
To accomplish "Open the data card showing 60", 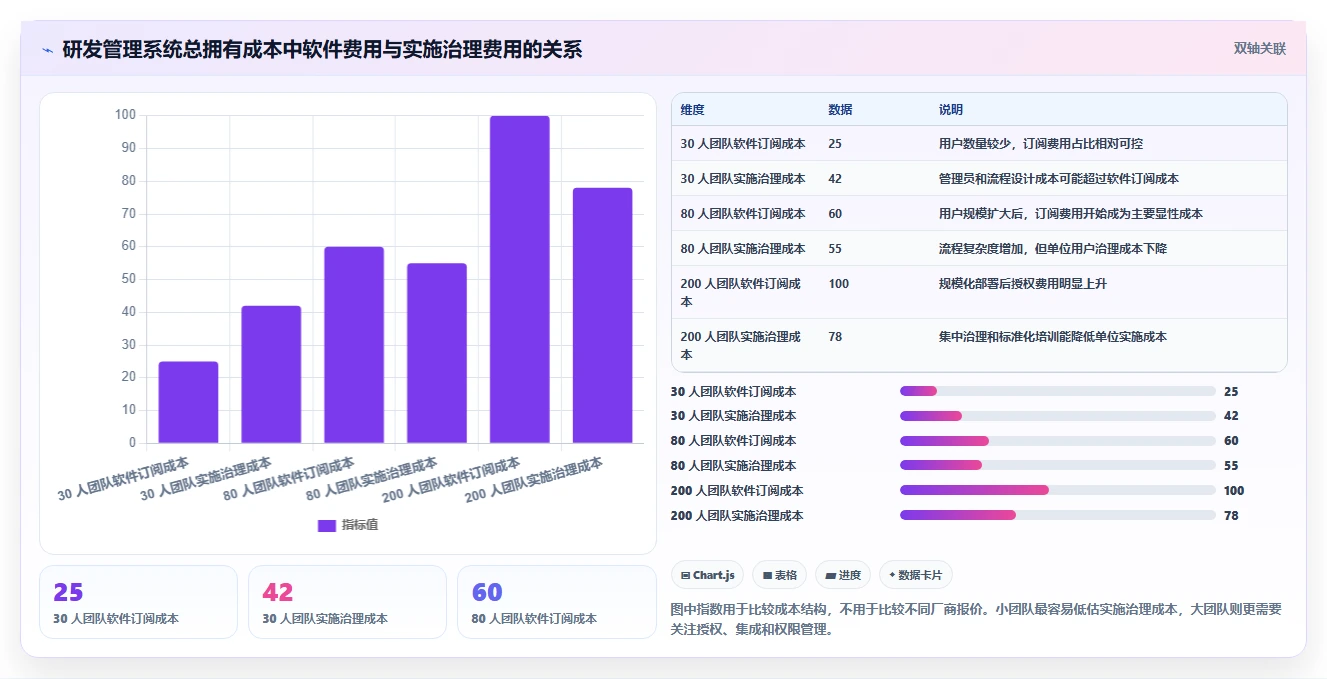I will tap(556, 602).
